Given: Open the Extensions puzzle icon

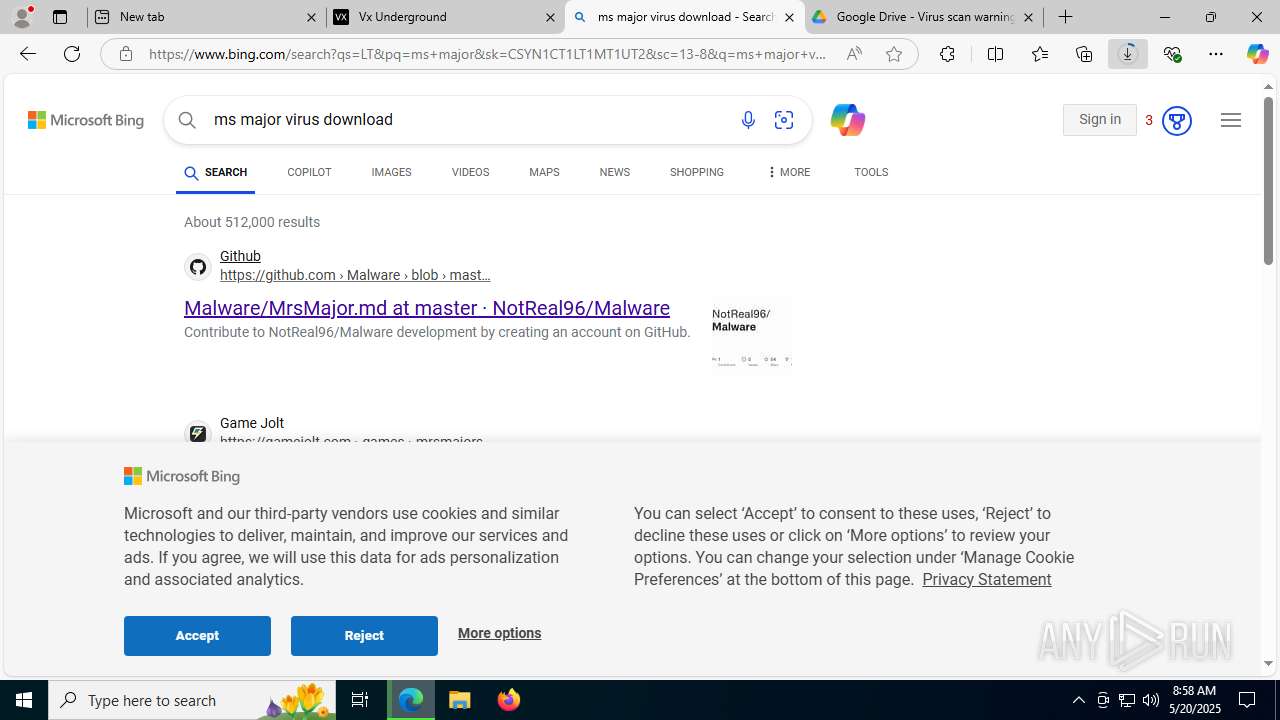Looking at the screenshot, I should pos(947,54).
